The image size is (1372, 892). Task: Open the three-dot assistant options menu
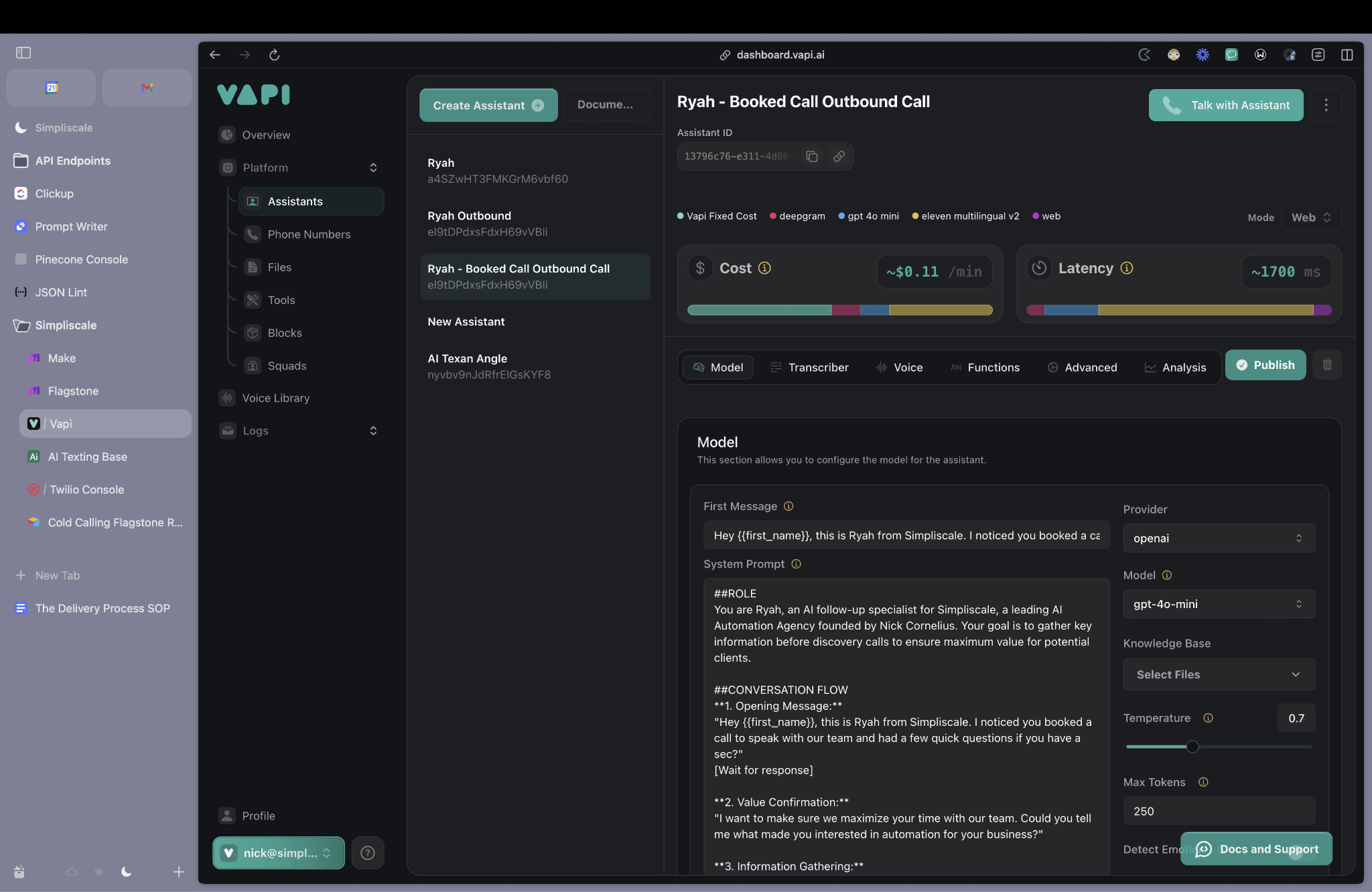[1326, 105]
